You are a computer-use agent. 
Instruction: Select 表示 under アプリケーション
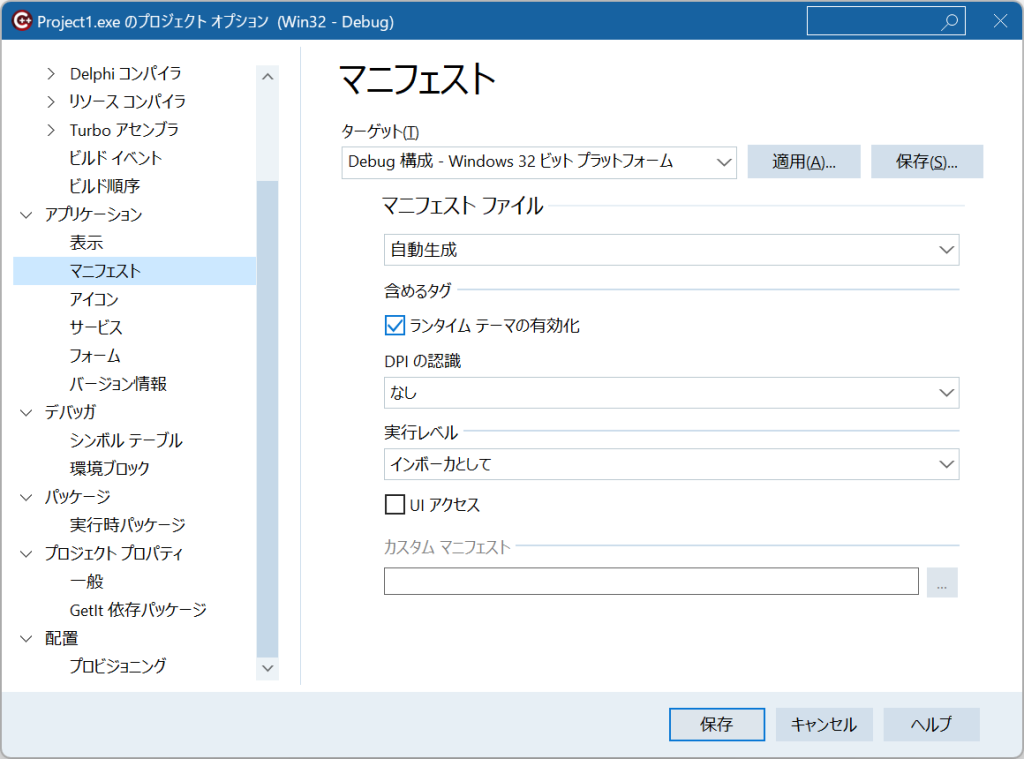coord(86,243)
